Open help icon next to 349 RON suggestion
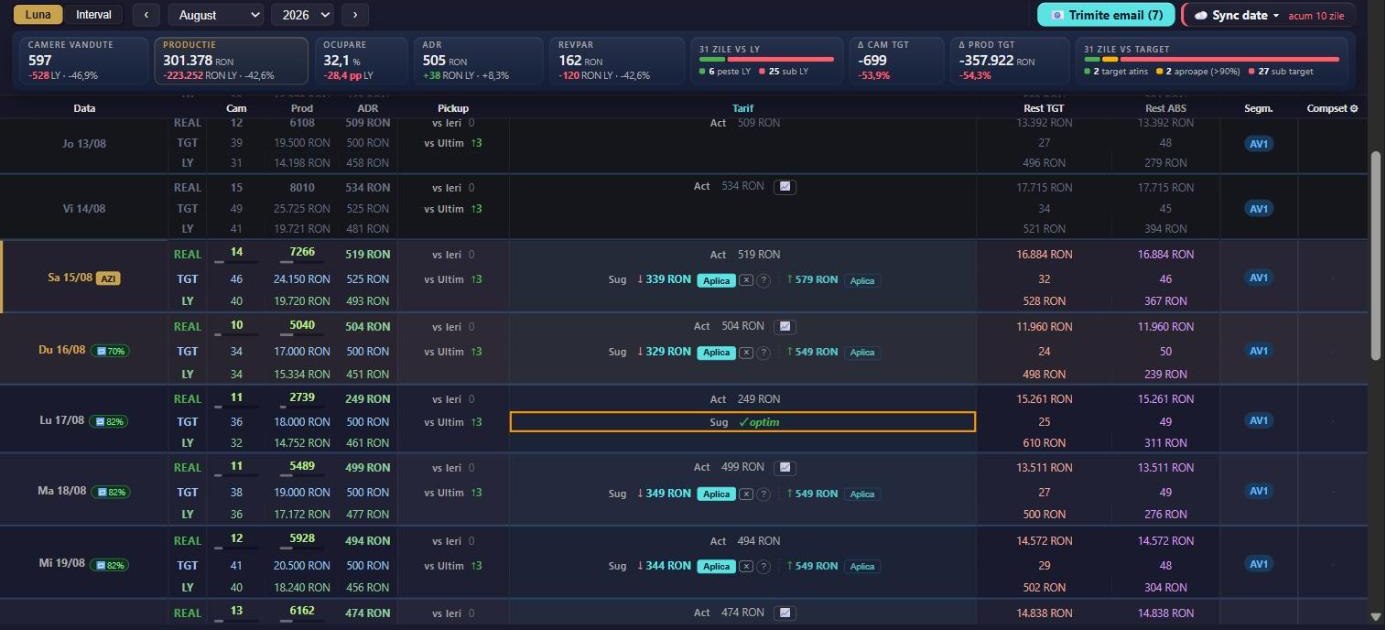The height and width of the screenshot is (630, 1385). coord(763,494)
